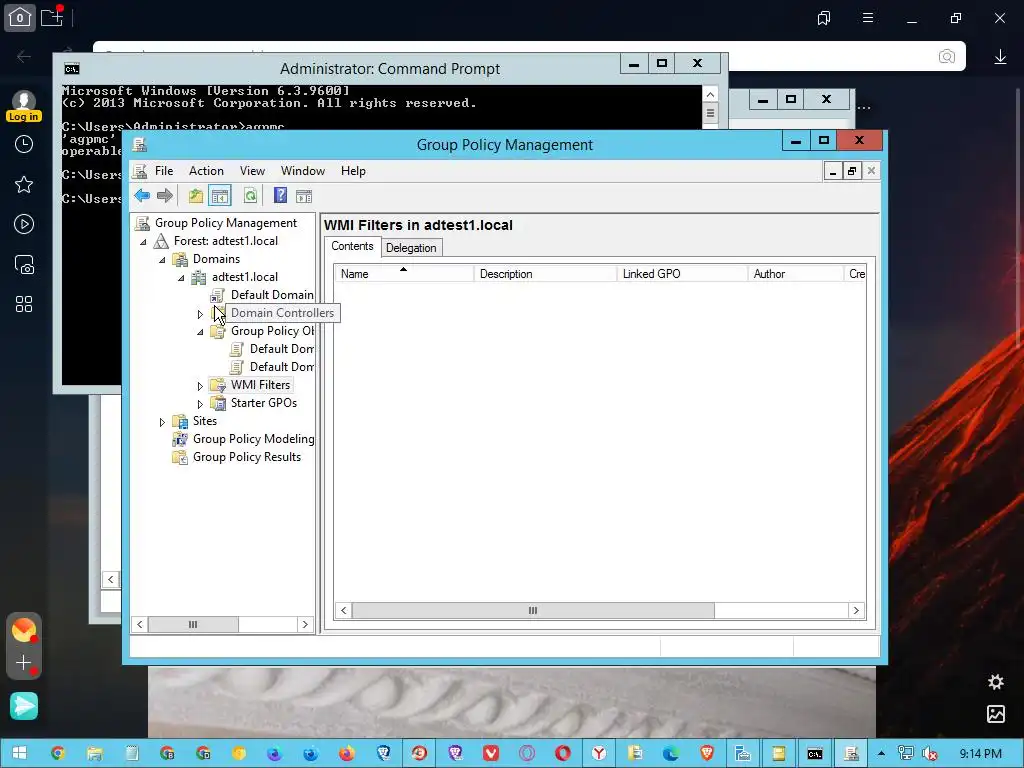
Task: Collapse the Domains node
Action: click(x=162, y=260)
